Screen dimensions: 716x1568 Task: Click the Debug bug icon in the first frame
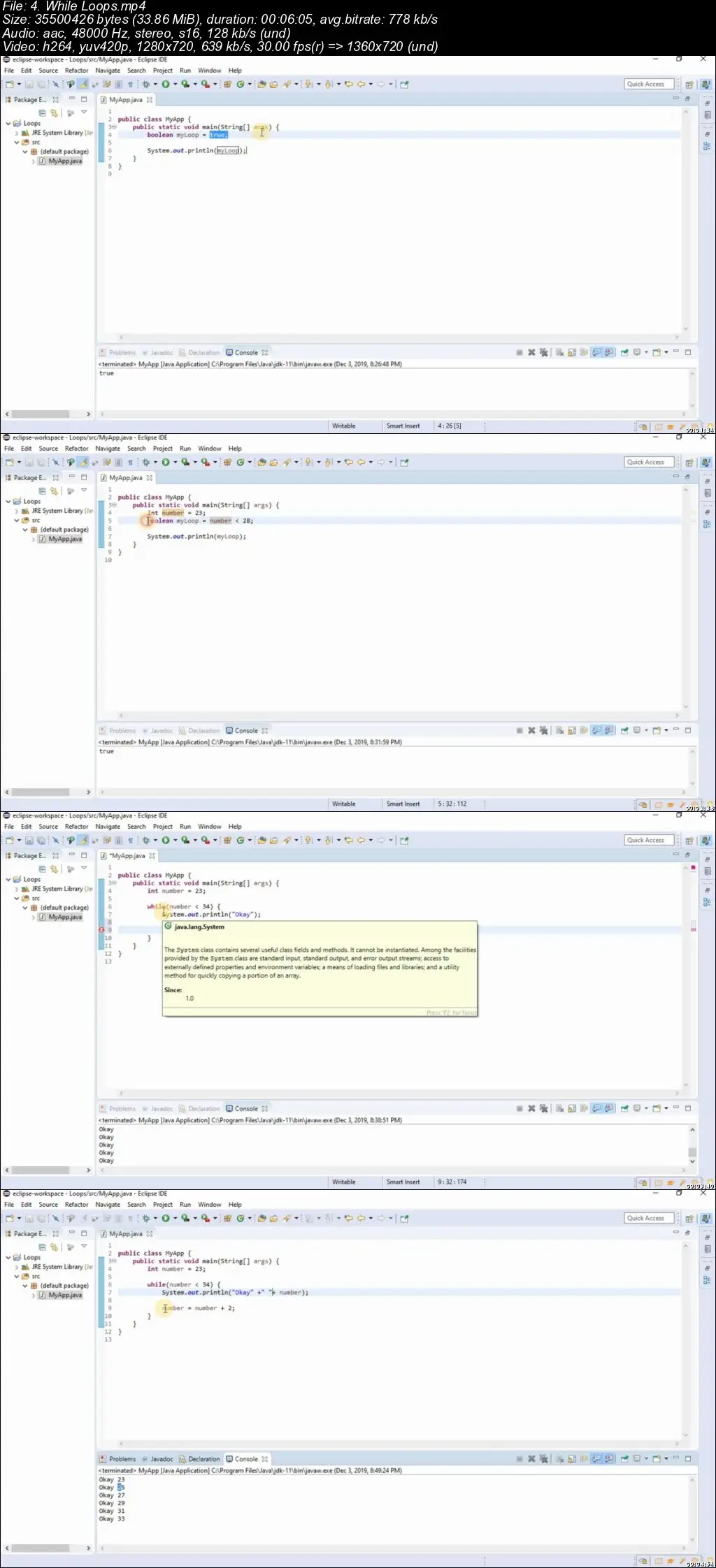(x=145, y=84)
